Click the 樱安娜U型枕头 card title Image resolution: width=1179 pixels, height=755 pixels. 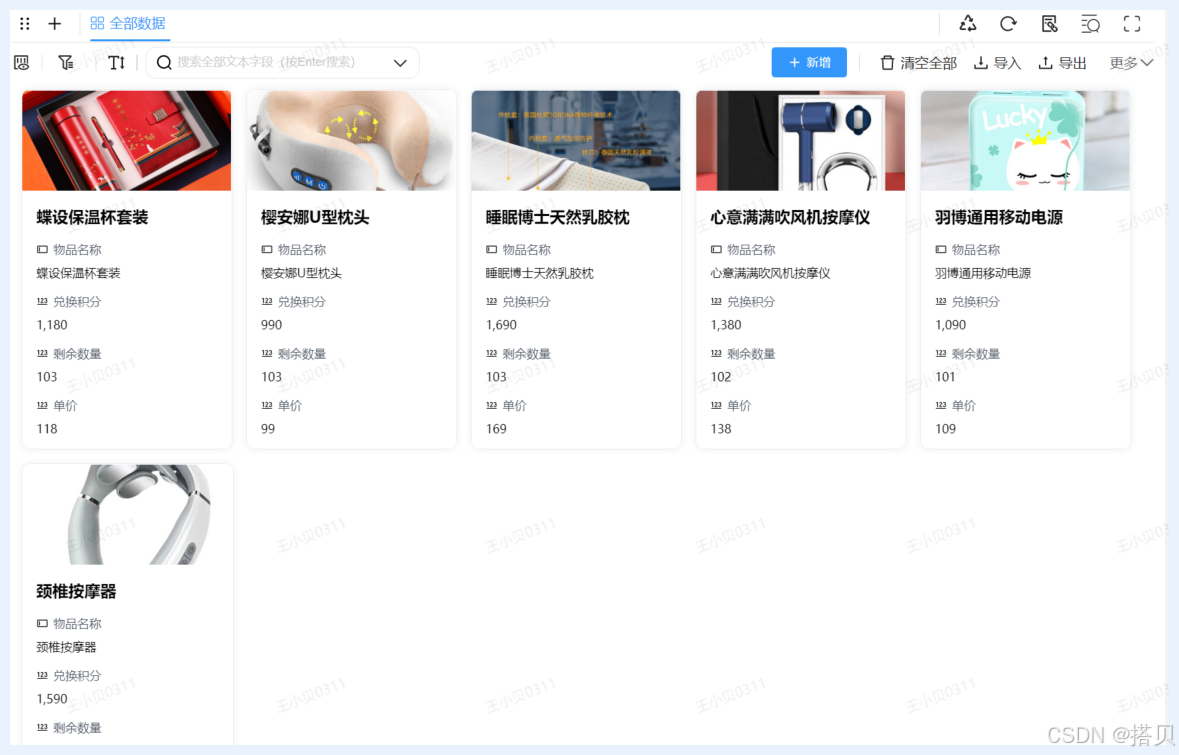[315, 217]
